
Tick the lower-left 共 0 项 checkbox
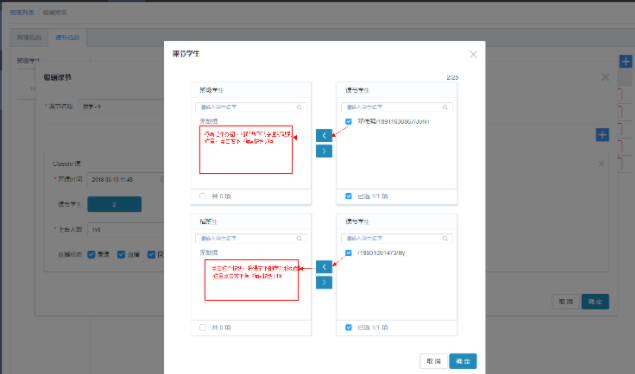tap(202, 327)
